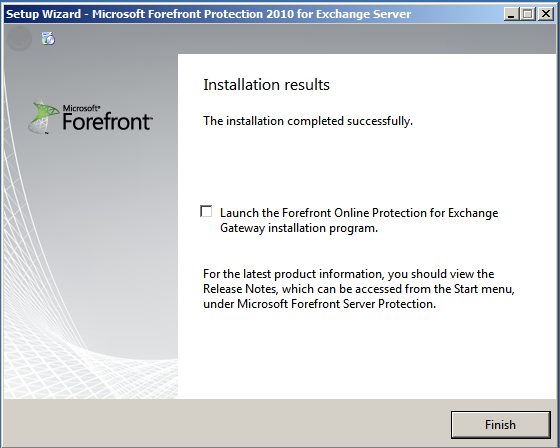Click the small Microsoft text above Forefront
This screenshot has height=448, width=560.
81,108
